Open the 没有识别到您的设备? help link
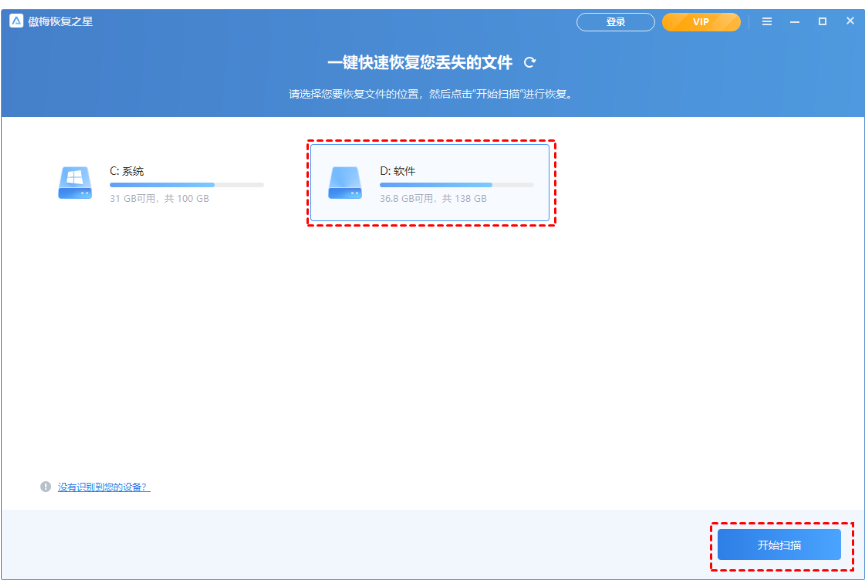This screenshot has width=867, height=582. click(x=104, y=487)
